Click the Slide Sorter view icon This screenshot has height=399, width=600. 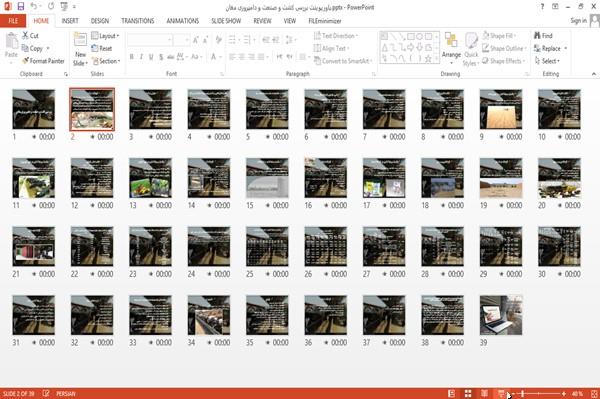pos(468,393)
